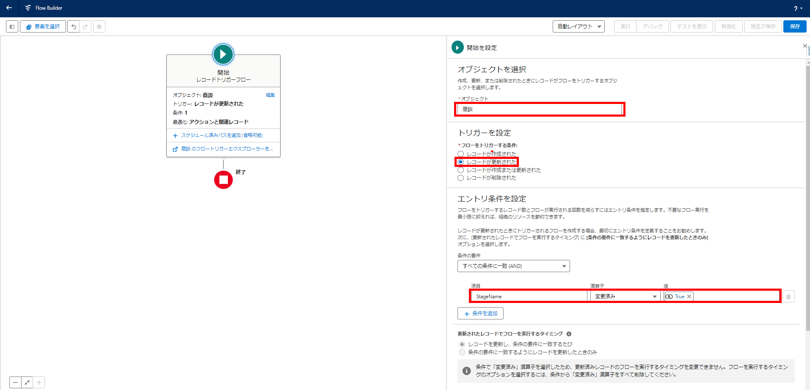The image size is (810, 390).
Task: Click the panel header start icon
Action: point(457,47)
